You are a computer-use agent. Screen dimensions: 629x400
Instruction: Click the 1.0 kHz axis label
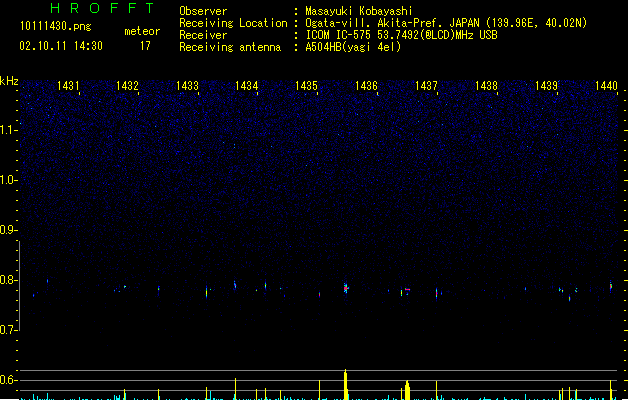(8, 180)
